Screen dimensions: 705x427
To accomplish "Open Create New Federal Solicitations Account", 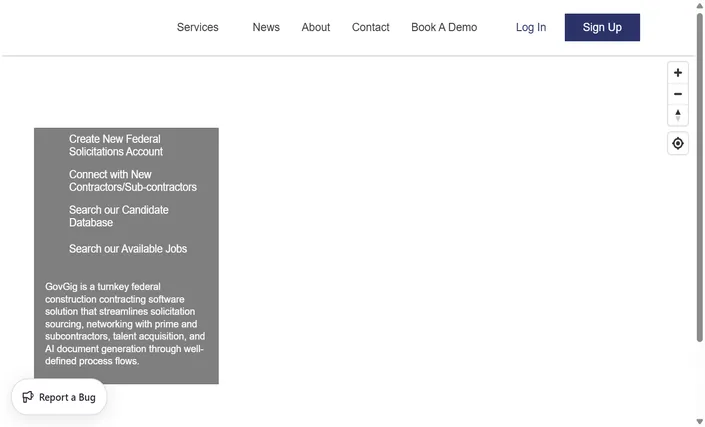I will (x=116, y=145).
